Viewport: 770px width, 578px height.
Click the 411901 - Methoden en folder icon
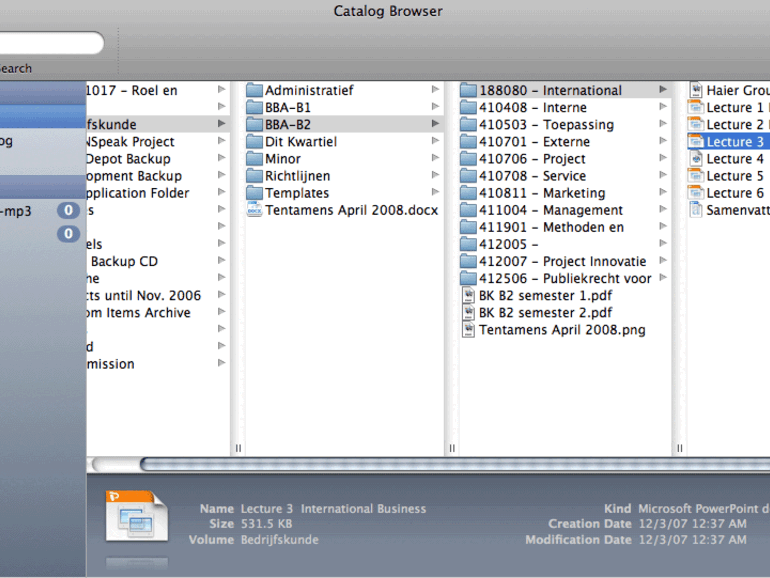468,227
